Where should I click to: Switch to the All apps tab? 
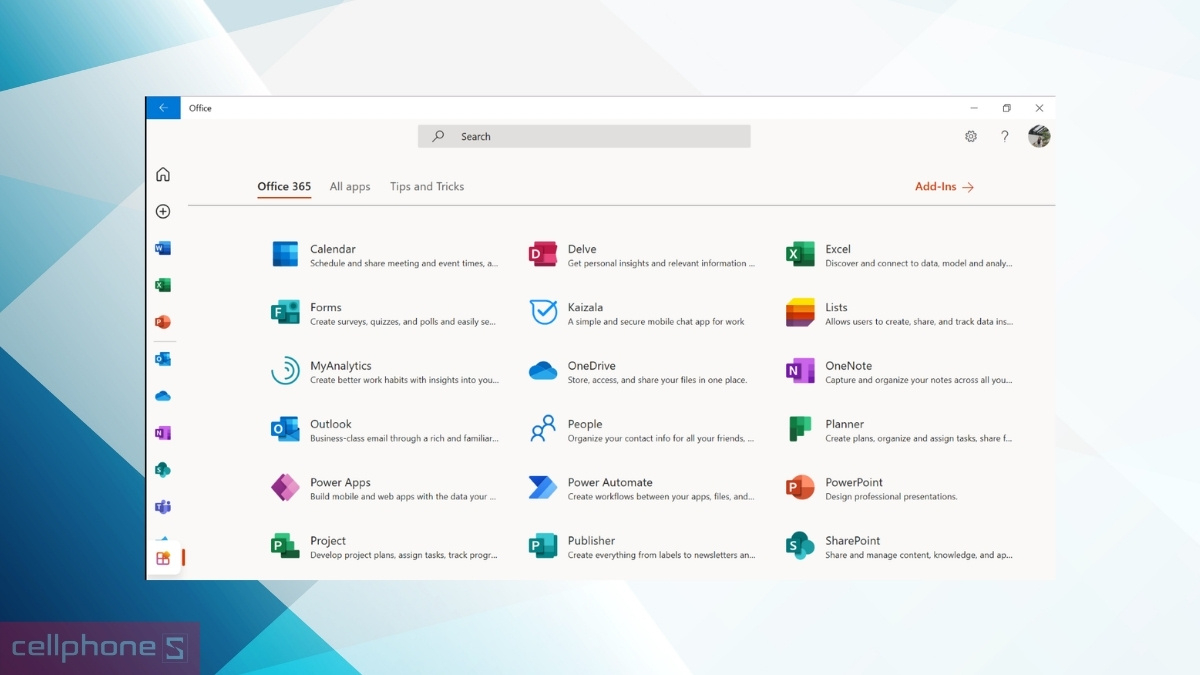pyautogui.click(x=350, y=187)
